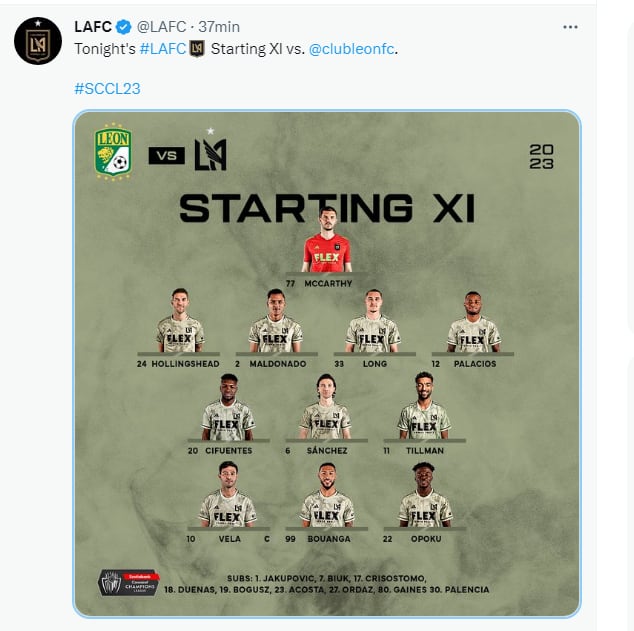The image size is (634, 631).
Task: Open the tweet's more options menu
Action: click(x=570, y=27)
